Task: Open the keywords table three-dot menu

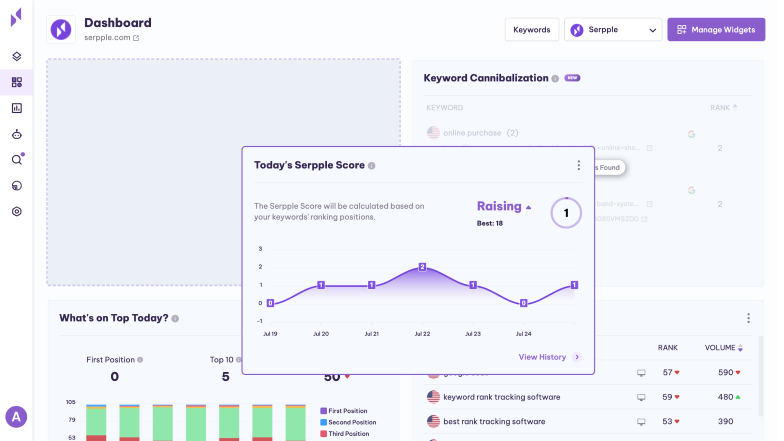Action: pyautogui.click(x=748, y=318)
